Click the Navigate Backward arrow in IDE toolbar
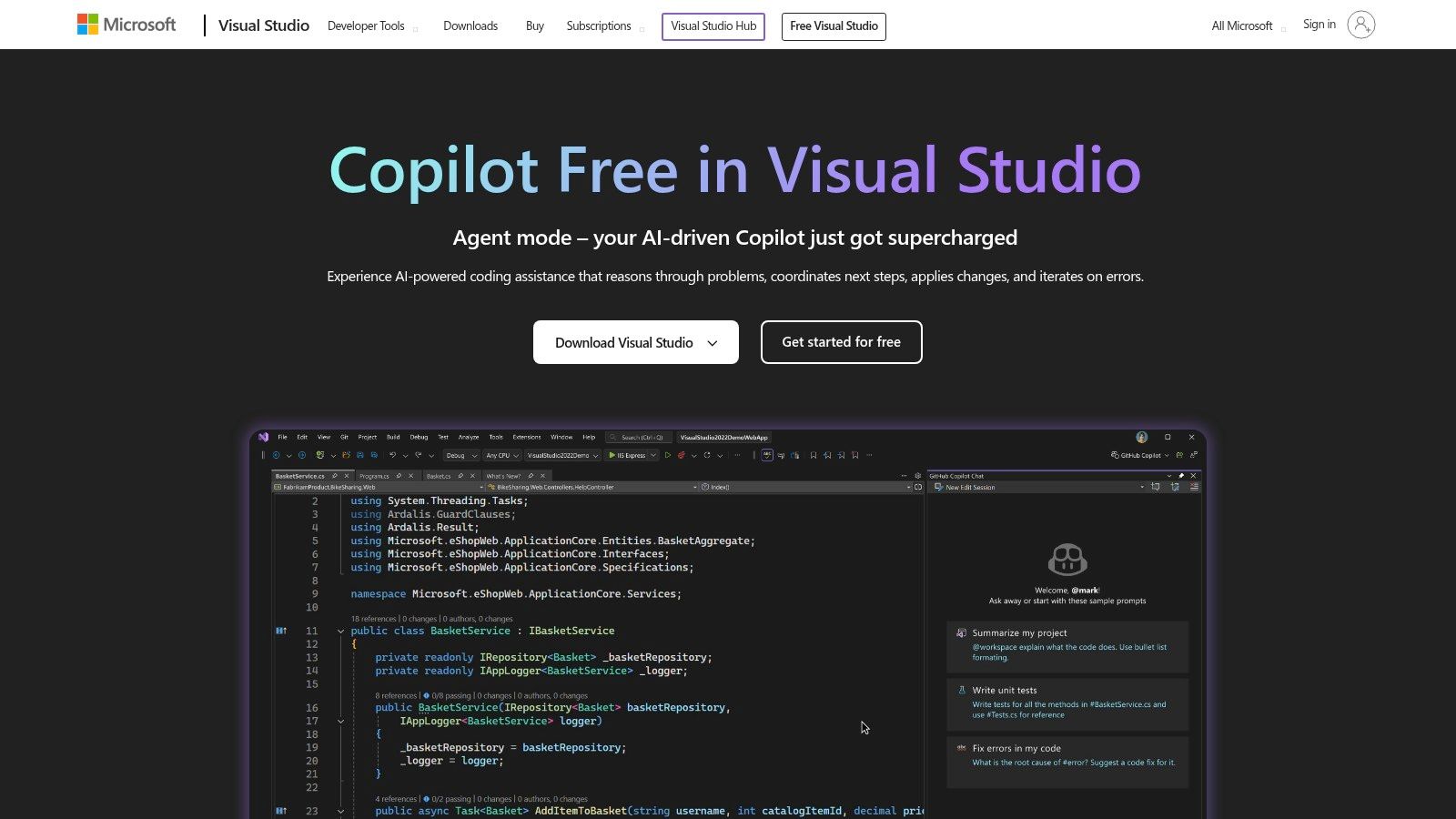The width and height of the screenshot is (1456, 819). 276,455
